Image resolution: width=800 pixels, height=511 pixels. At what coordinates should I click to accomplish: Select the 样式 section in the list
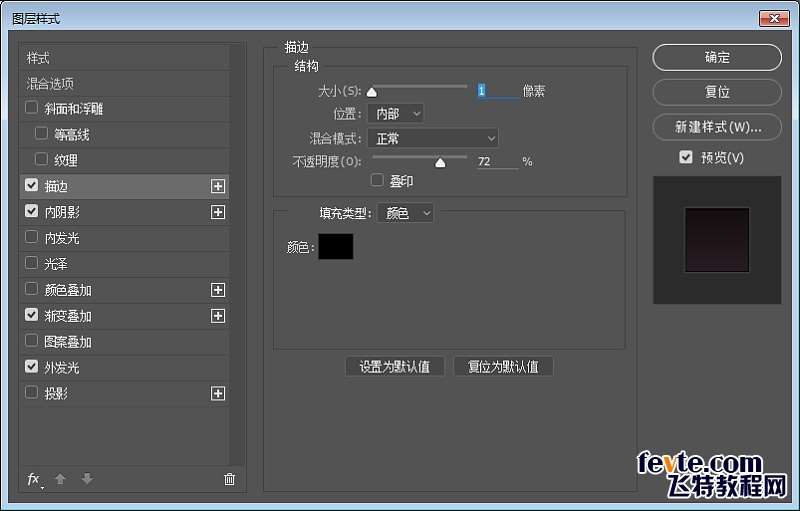coord(124,58)
